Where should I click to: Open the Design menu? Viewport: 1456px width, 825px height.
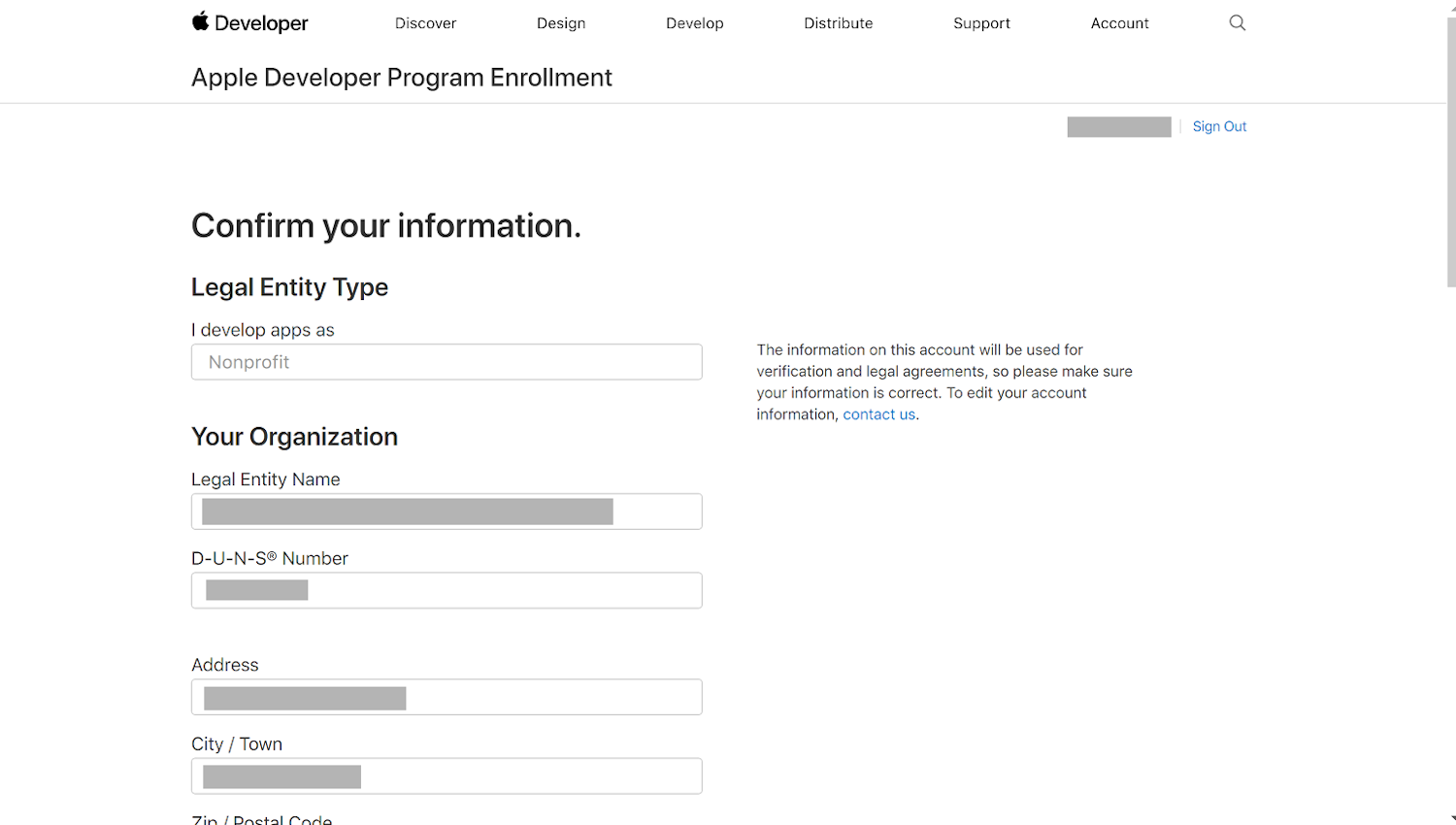click(561, 23)
